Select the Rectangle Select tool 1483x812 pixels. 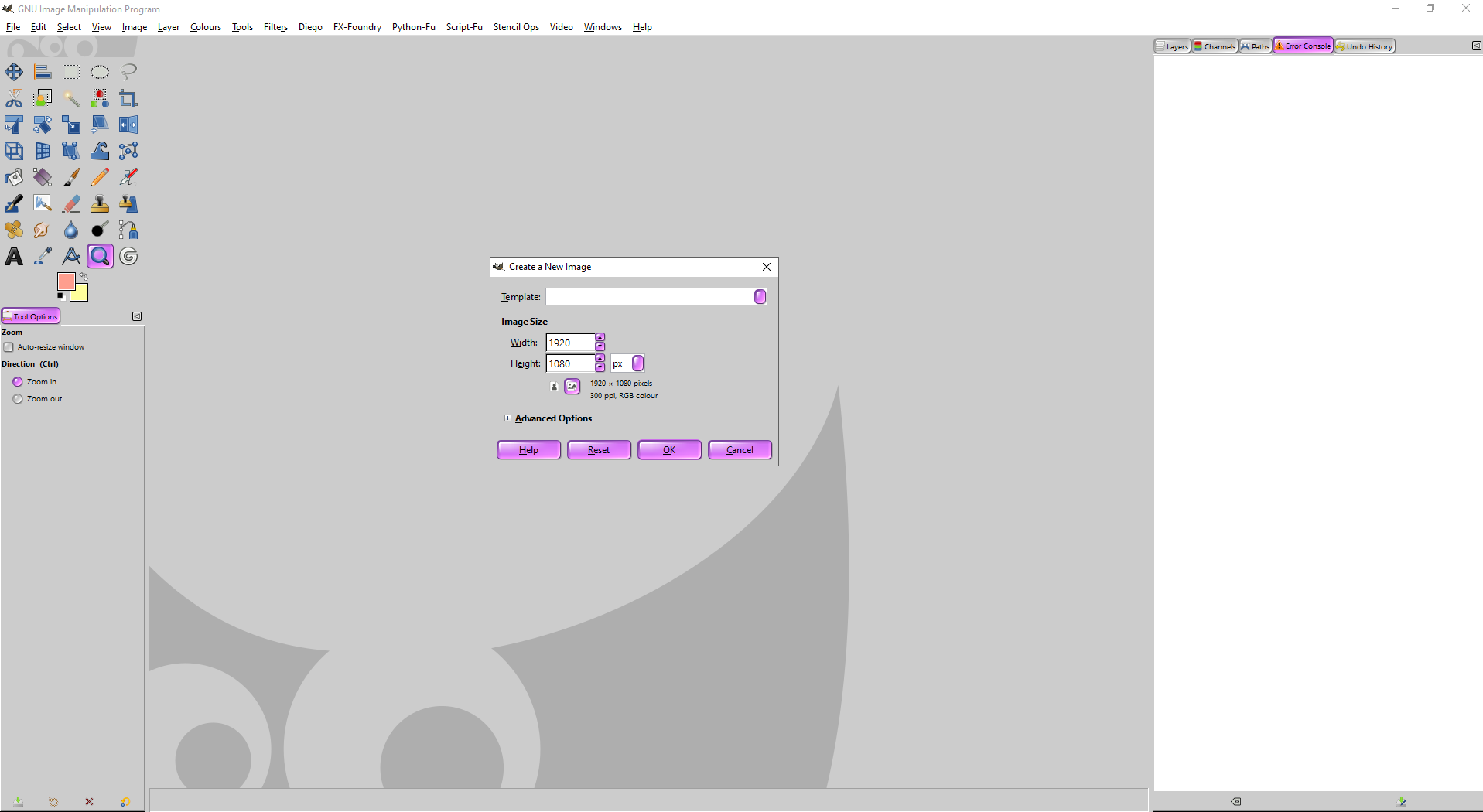click(71, 72)
